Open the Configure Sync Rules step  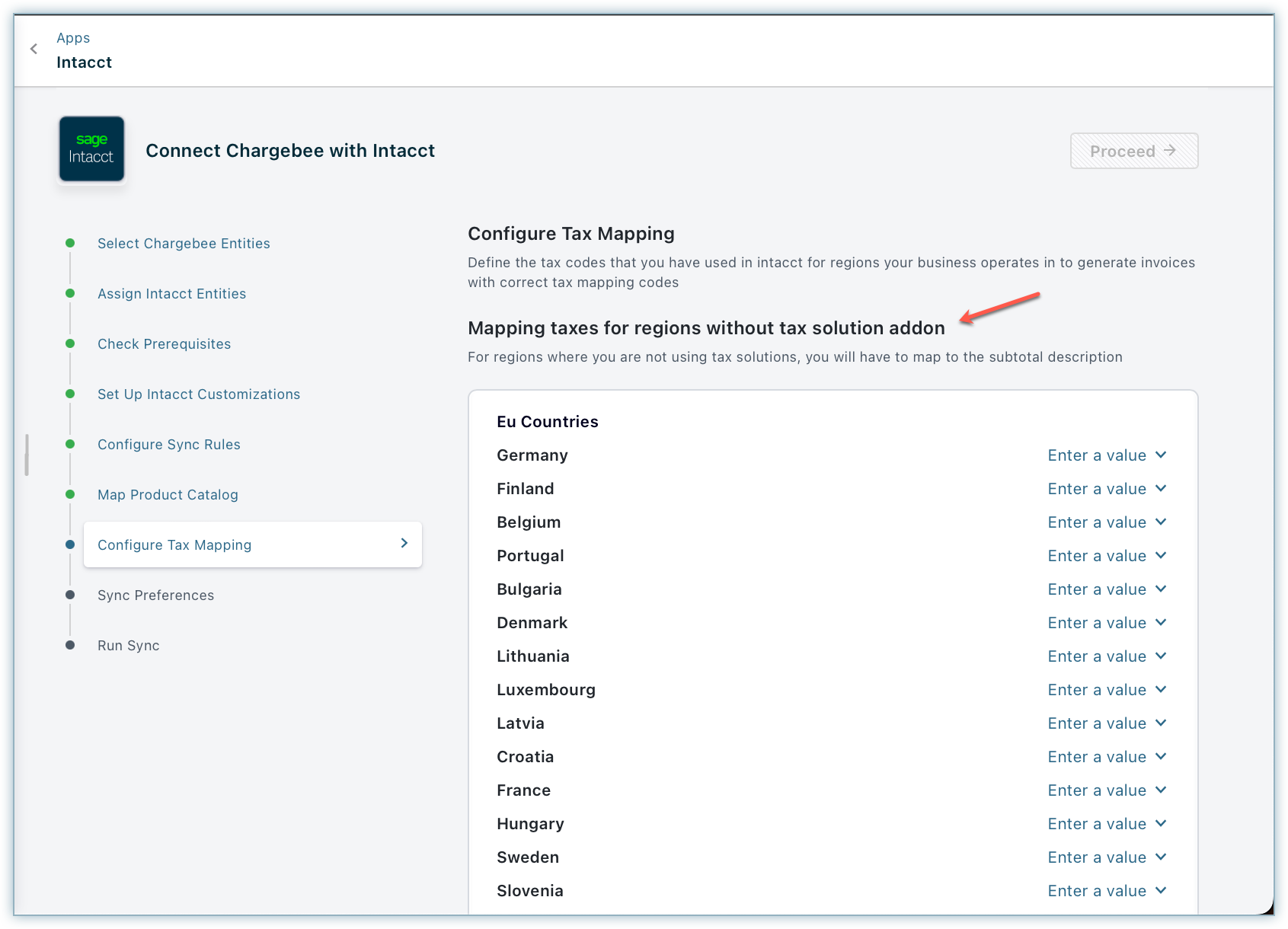tap(168, 445)
